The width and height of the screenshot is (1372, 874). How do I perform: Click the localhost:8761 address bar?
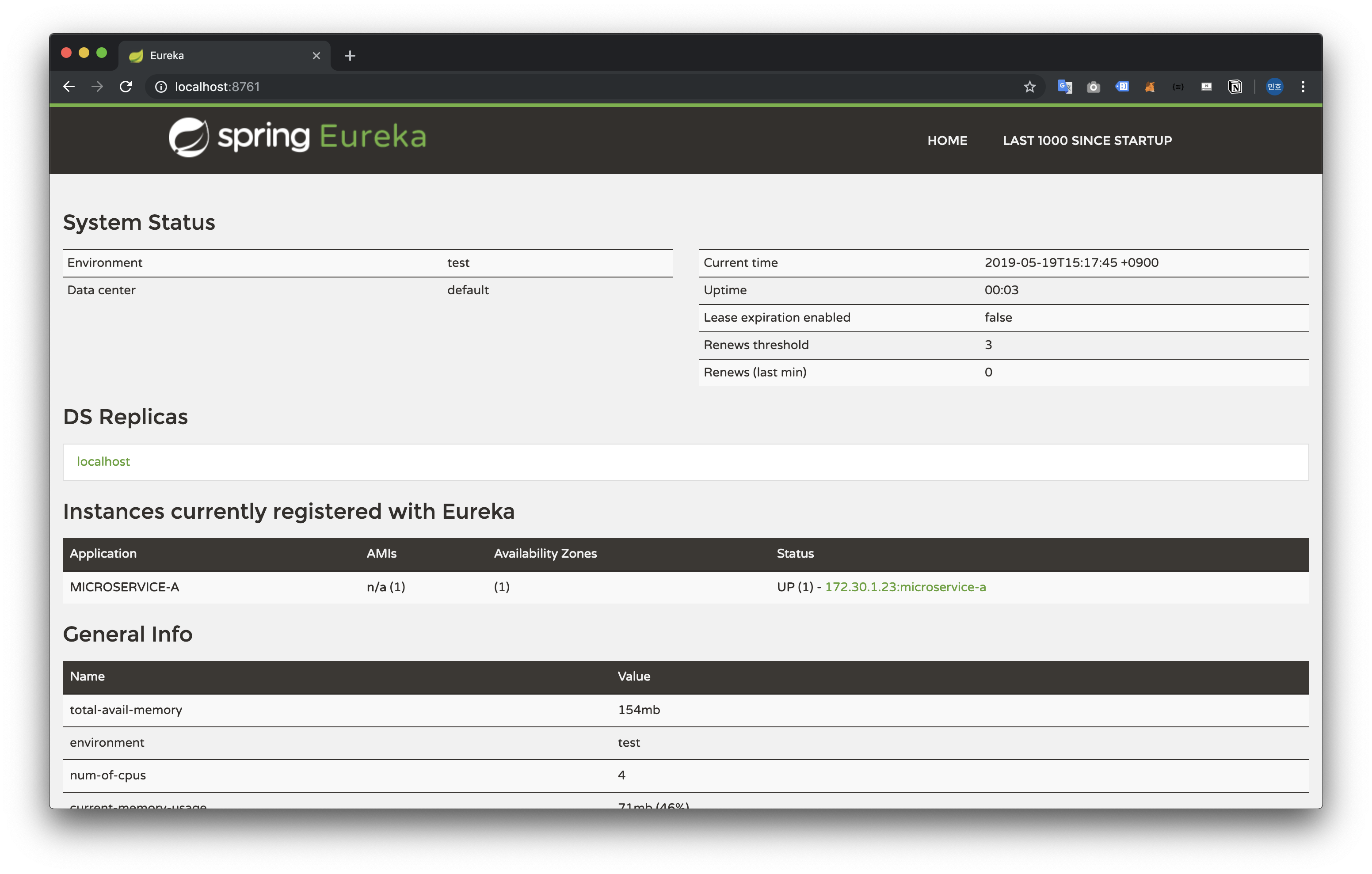pos(513,87)
